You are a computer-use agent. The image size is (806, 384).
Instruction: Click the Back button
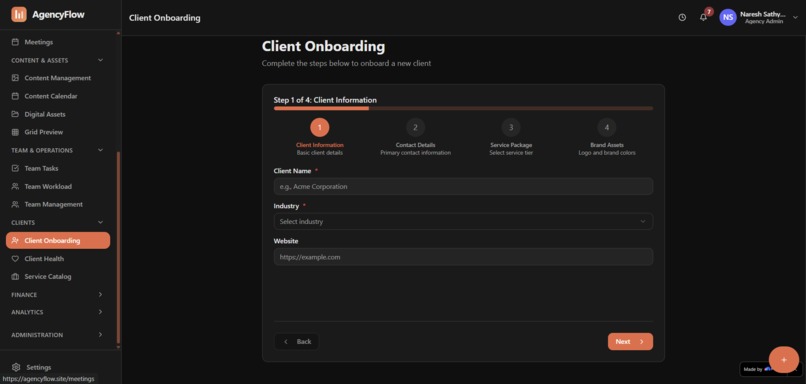(x=297, y=342)
